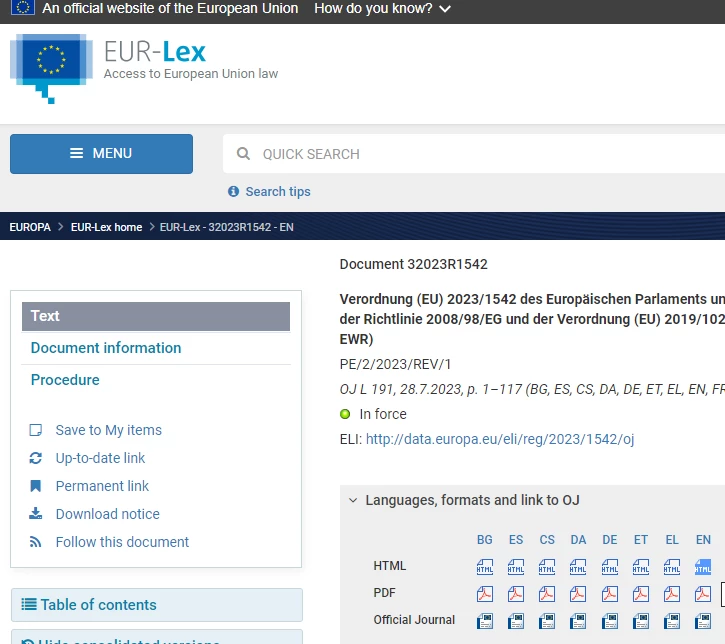Go to EUR-Lex home breadcrumb

[106, 227]
